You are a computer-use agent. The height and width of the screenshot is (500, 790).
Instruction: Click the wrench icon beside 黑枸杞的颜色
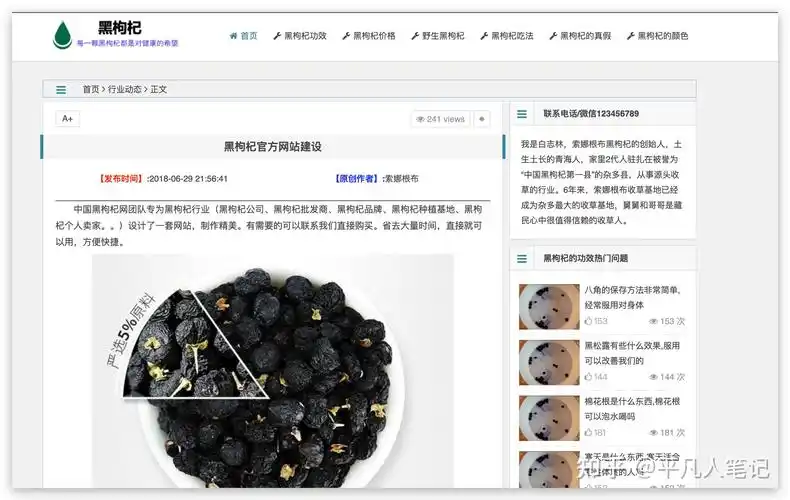[631, 36]
